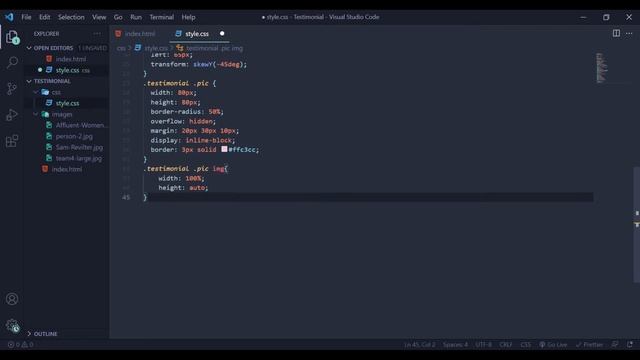This screenshot has width=640, height=360.
Task: Click the Go Live status bar button
Action: [553, 344]
